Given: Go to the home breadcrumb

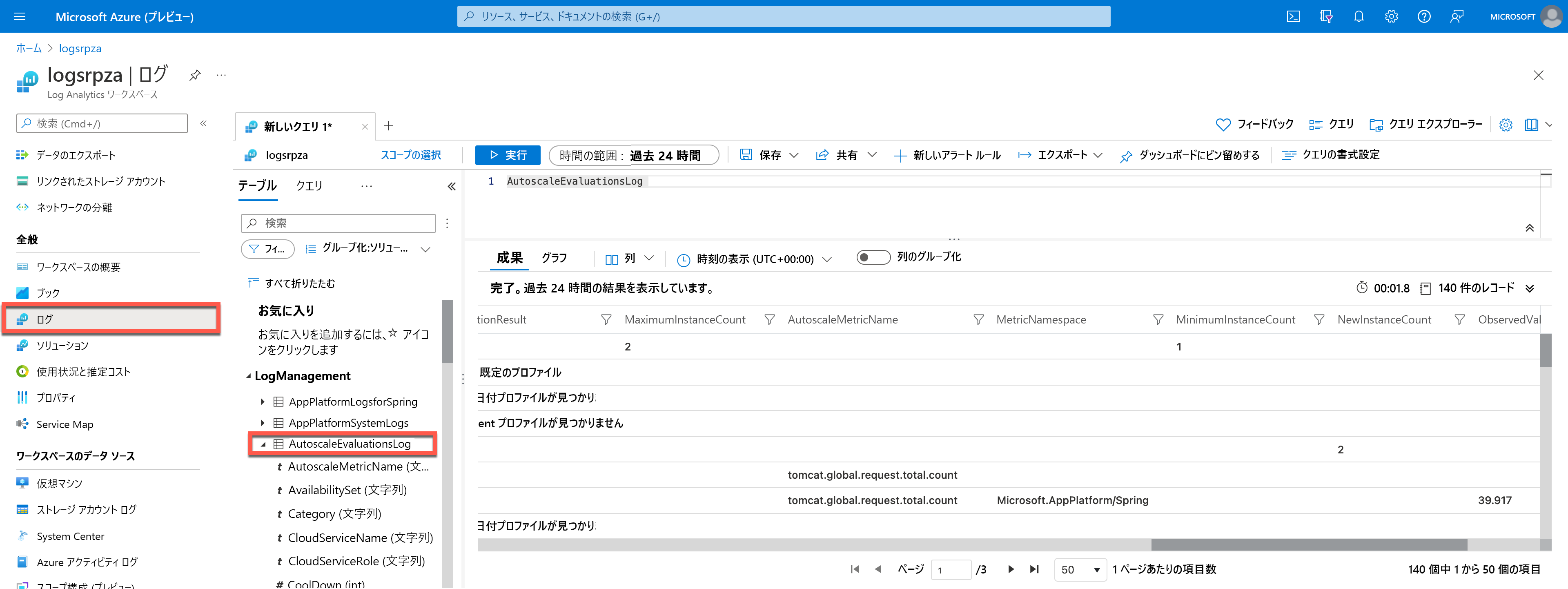Looking at the screenshot, I should (29, 48).
